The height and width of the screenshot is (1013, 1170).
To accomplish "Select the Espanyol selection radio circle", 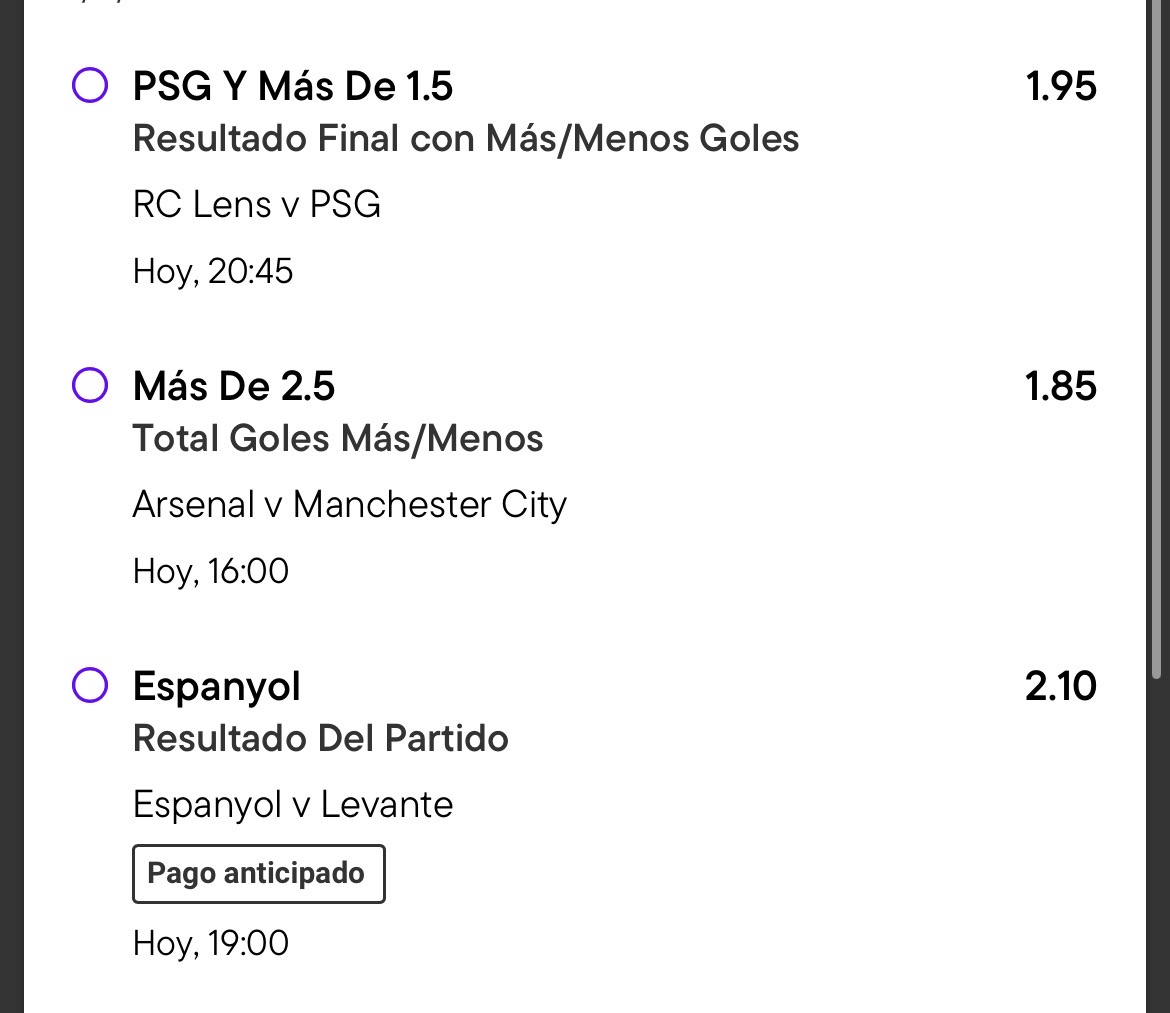I will 90,685.
